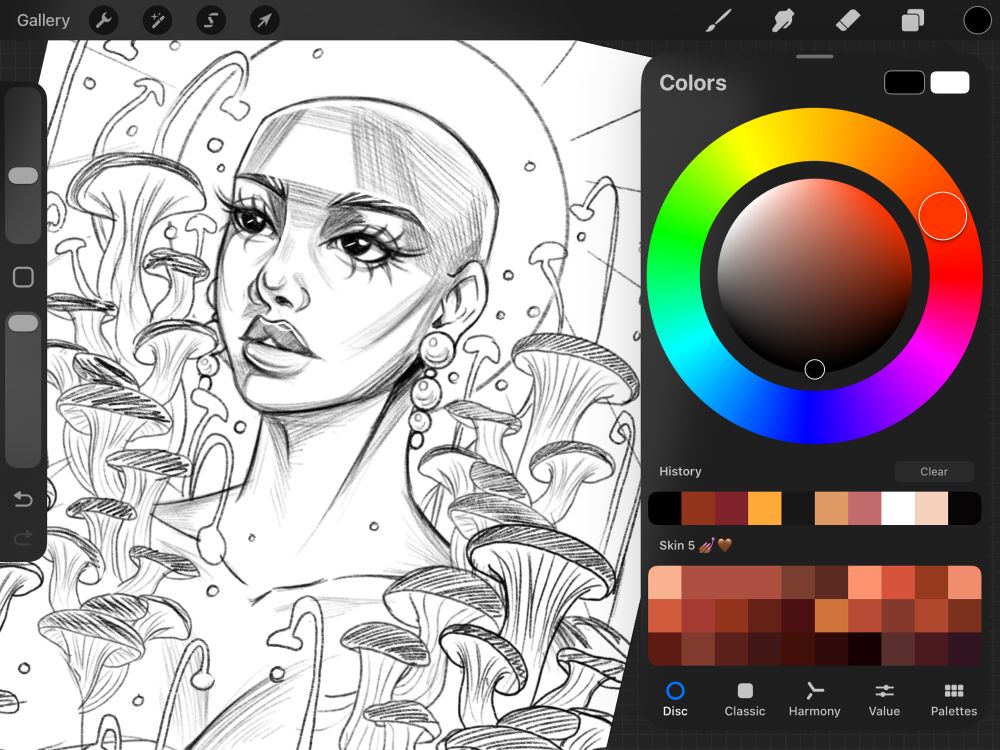Pick an orange swatch from History
Screen dimensions: 1000x750
click(x=766, y=507)
